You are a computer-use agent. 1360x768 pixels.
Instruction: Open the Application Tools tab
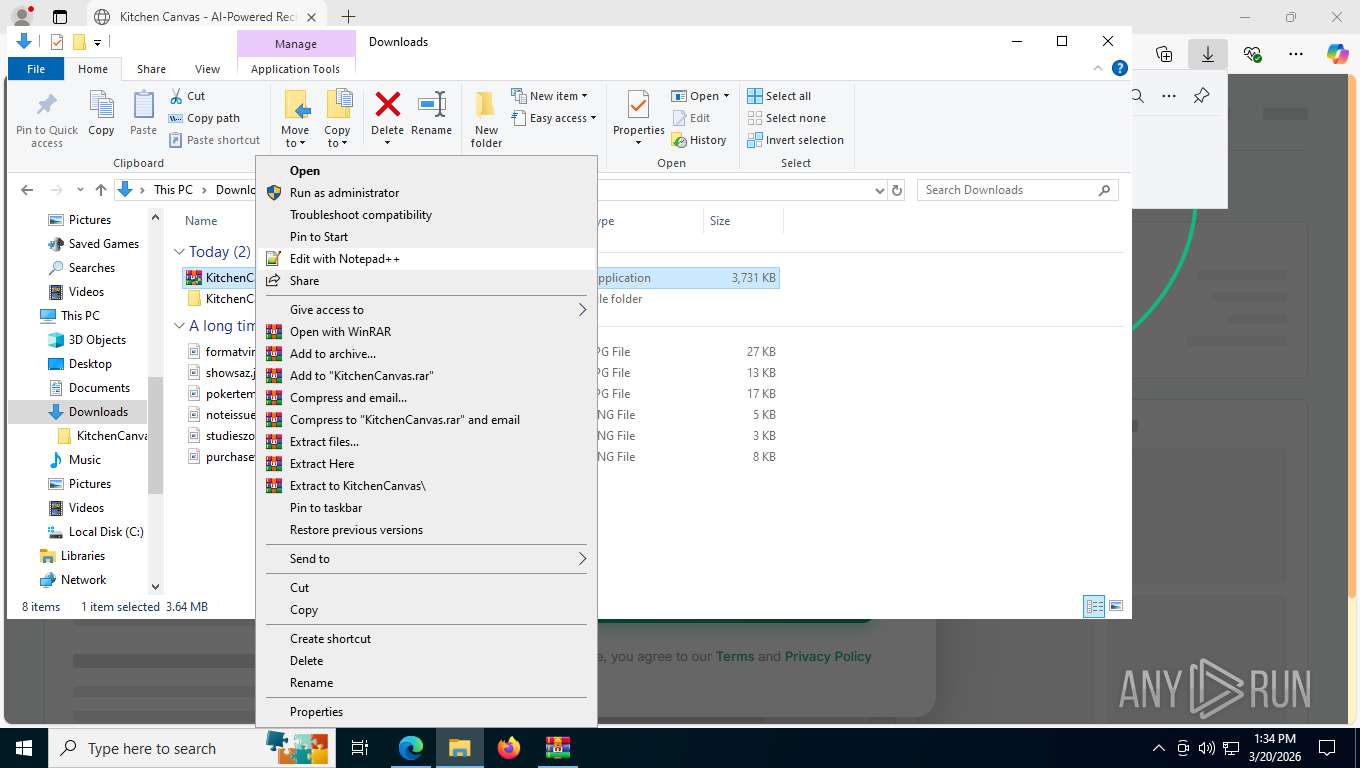pyautogui.click(x=296, y=69)
